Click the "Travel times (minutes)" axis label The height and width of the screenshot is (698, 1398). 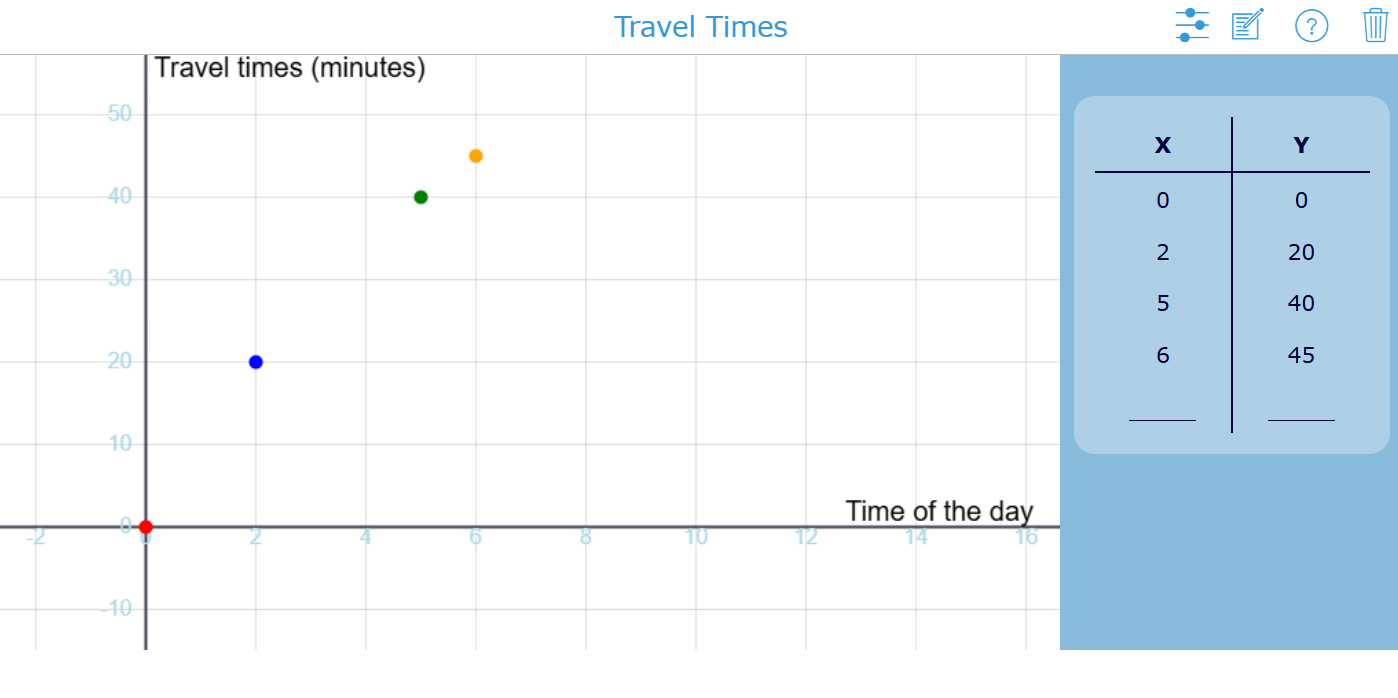(x=290, y=68)
